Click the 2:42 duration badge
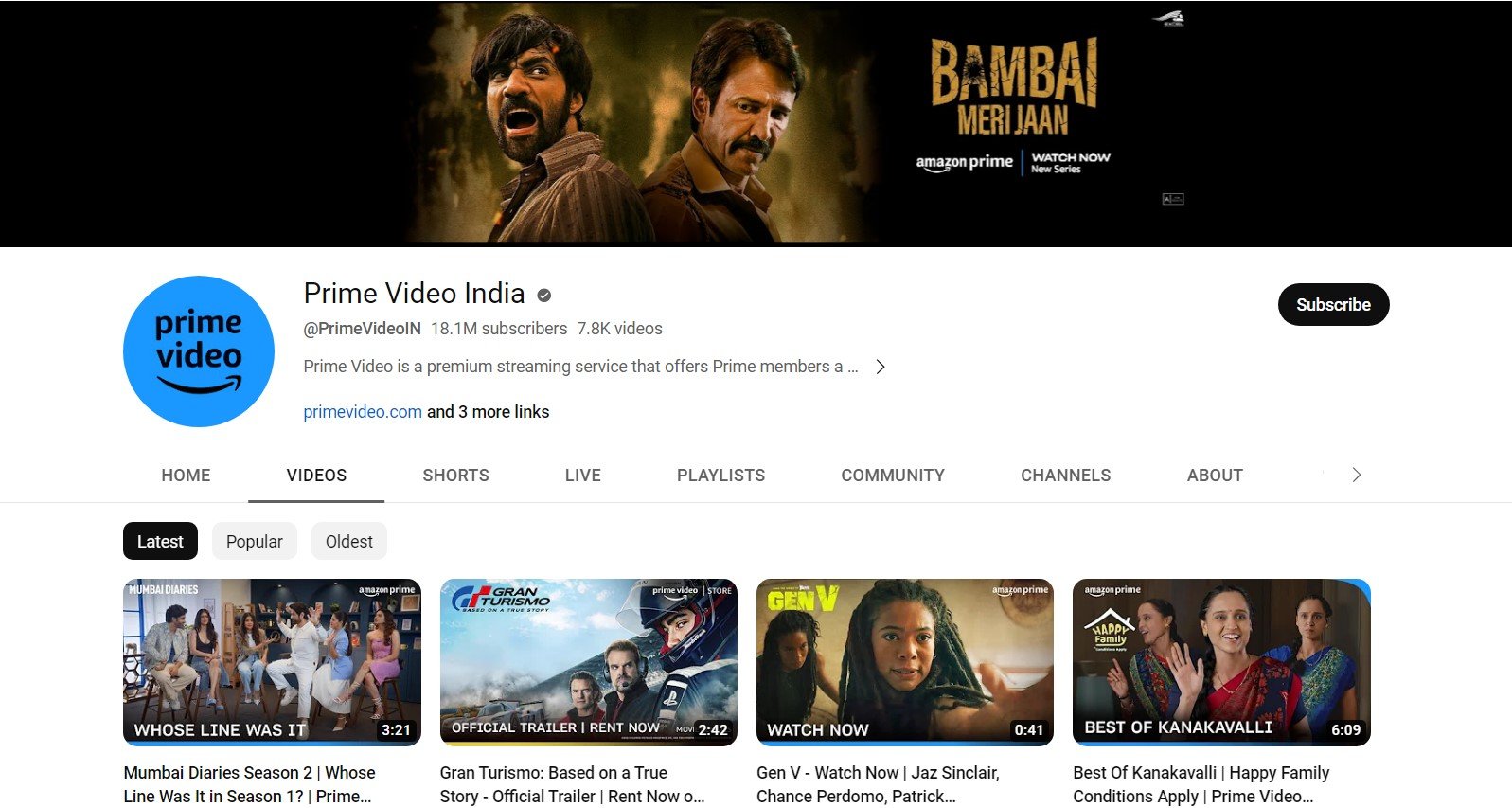Viewport: 1512px width, 808px height. click(x=713, y=729)
